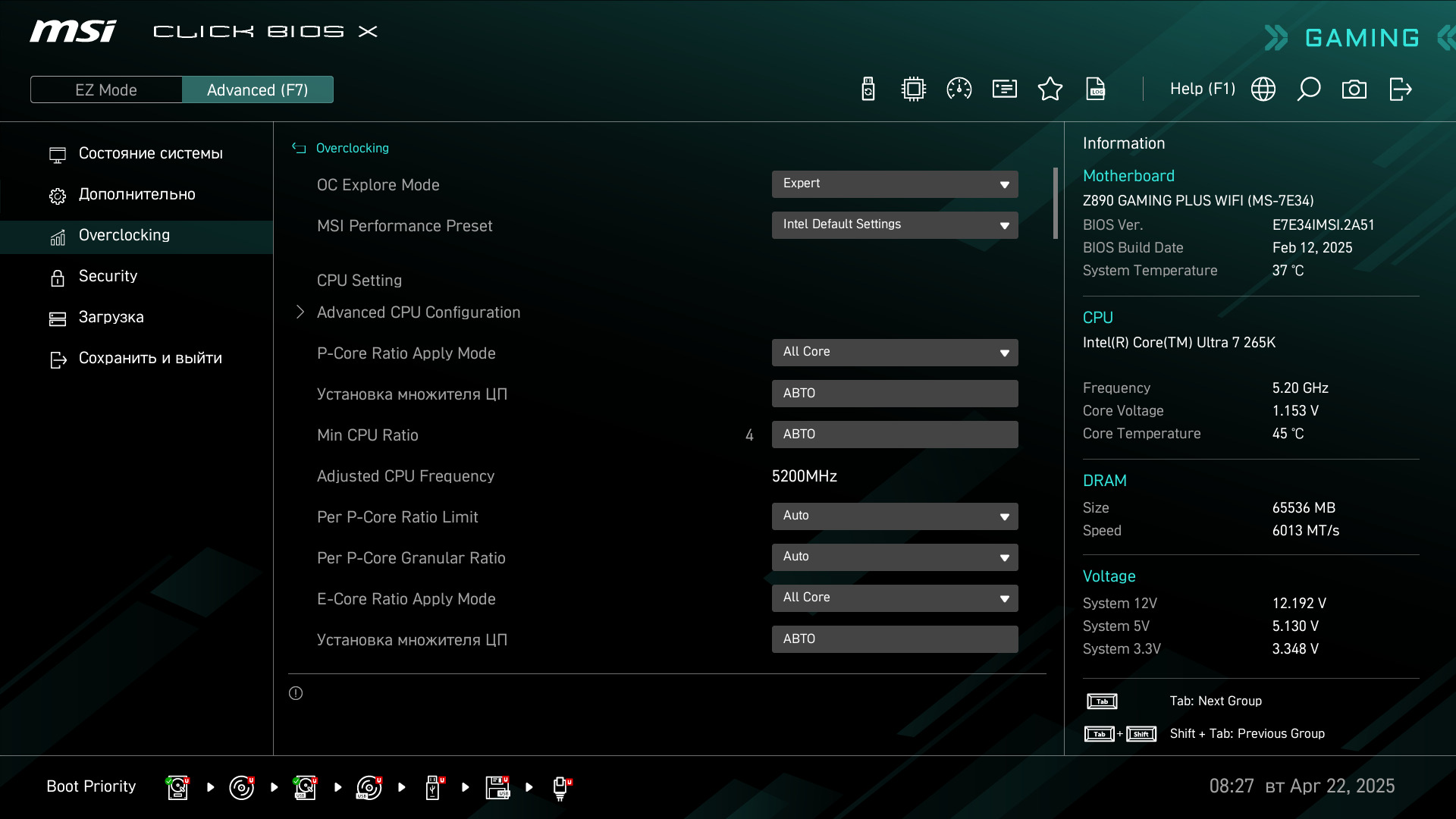Click the MSI logo
Image resolution: width=1456 pixels, height=819 pixels.
[x=73, y=31]
